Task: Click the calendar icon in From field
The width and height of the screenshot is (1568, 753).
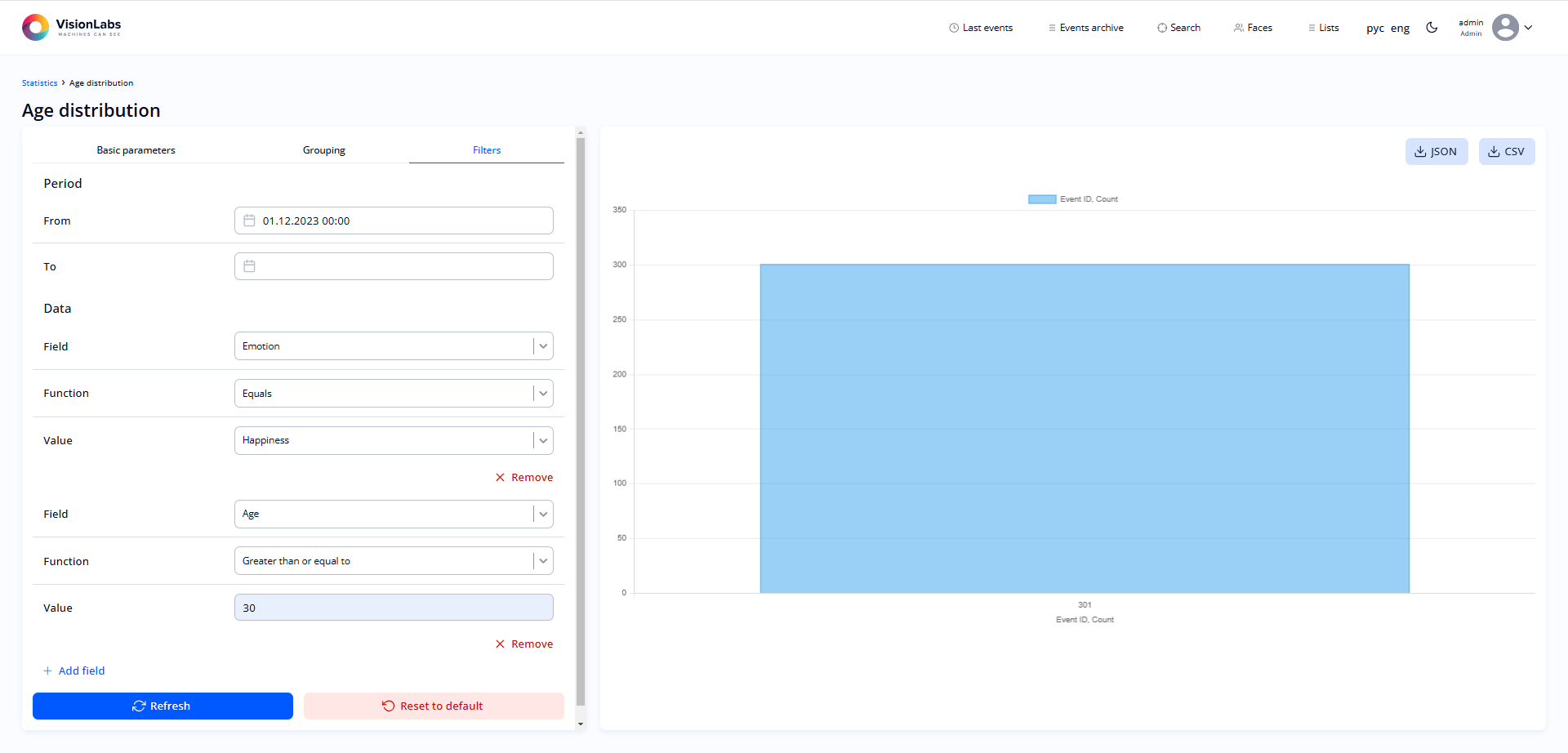Action: click(249, 221)
